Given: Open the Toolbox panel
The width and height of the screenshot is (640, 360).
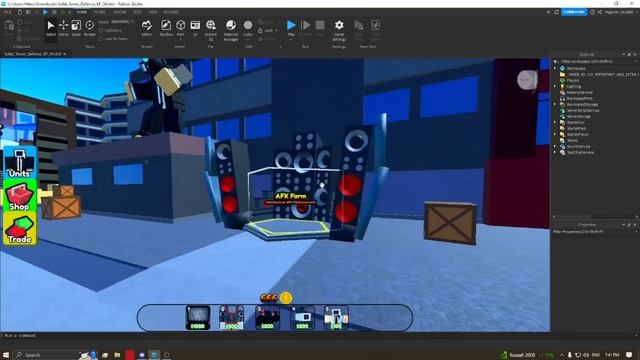Looking at the screenshot, I should coord(166,28).
